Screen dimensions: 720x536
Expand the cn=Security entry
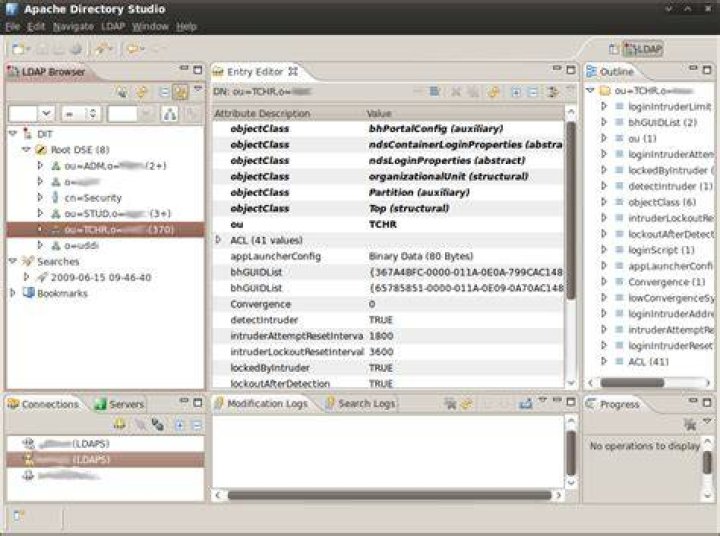pyautogui.click(x=40, y=197)
